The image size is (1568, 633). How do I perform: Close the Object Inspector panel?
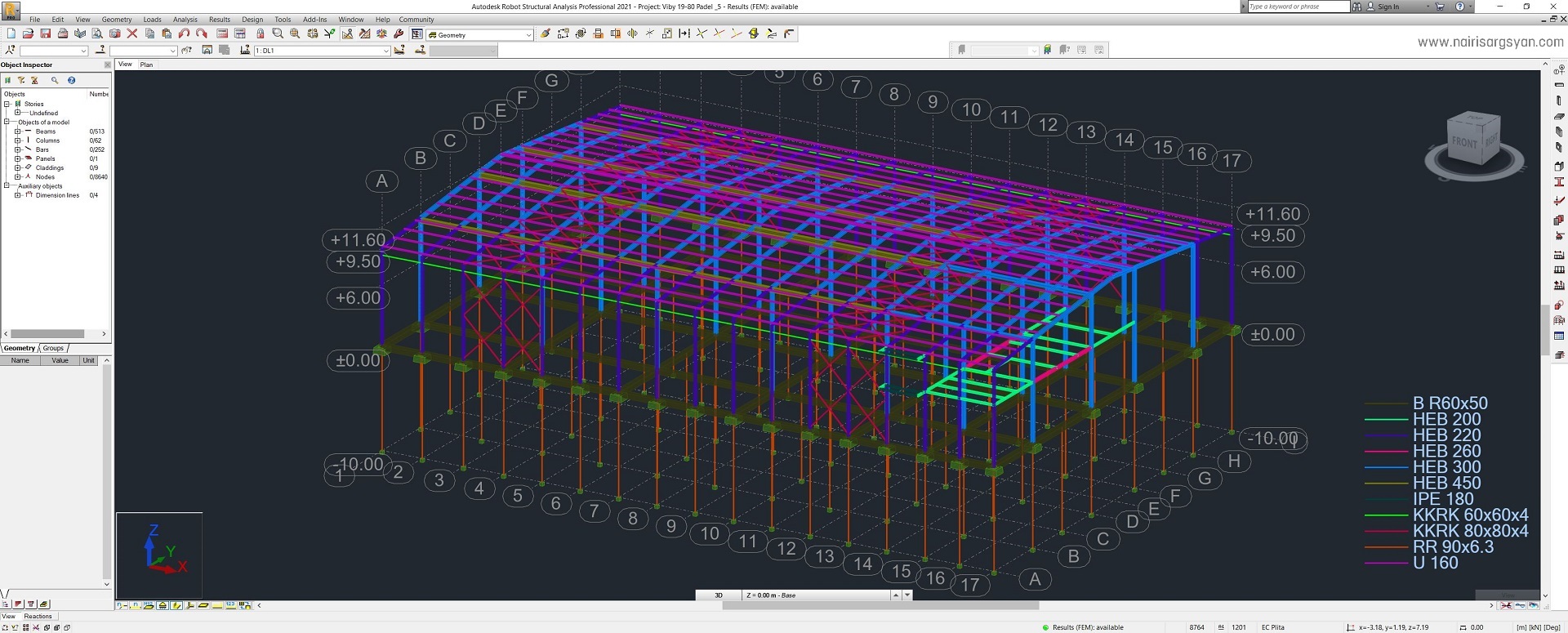pos(107,65)
